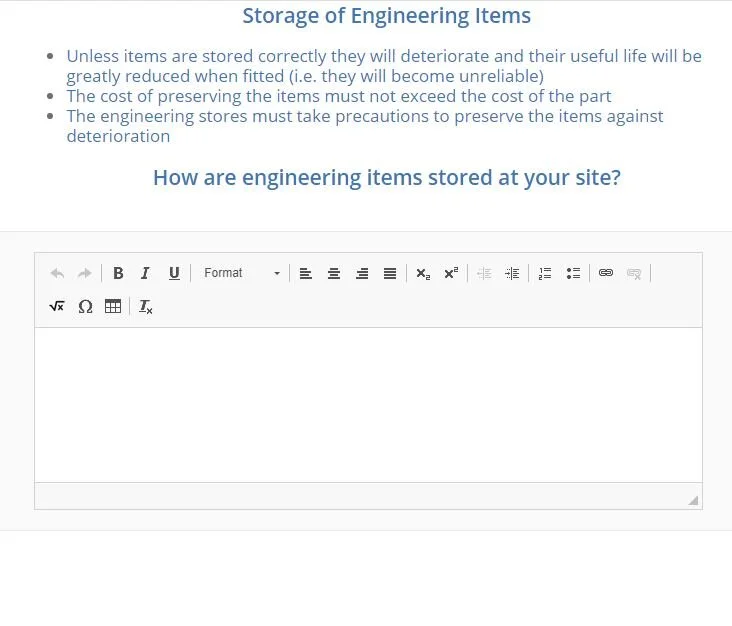Align text left
Image resolution: width=732 pixels, height=626 pixels.
(306, 273)
